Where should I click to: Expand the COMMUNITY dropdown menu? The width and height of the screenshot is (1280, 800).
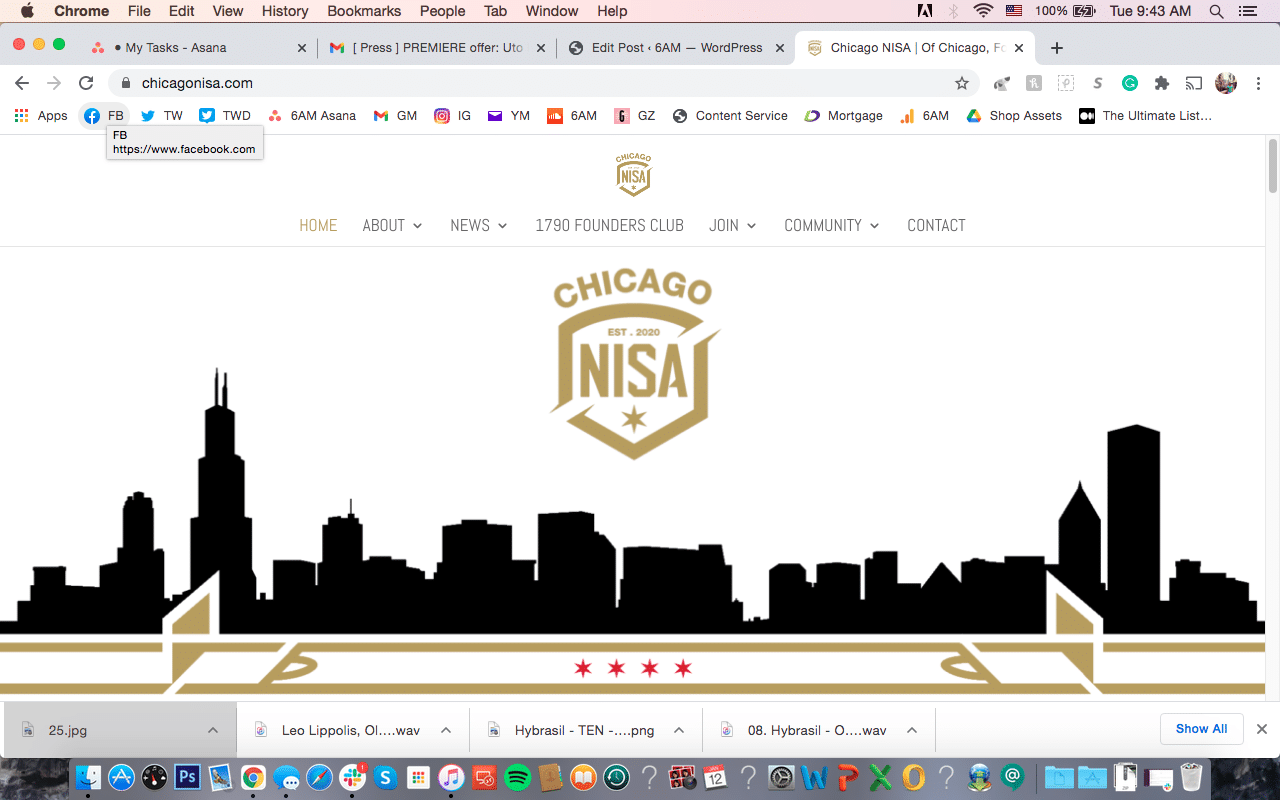point(831,225)
